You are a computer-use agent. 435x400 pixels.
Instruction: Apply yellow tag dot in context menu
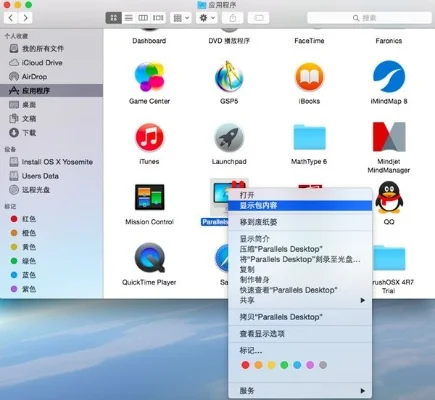coord(271,365)
